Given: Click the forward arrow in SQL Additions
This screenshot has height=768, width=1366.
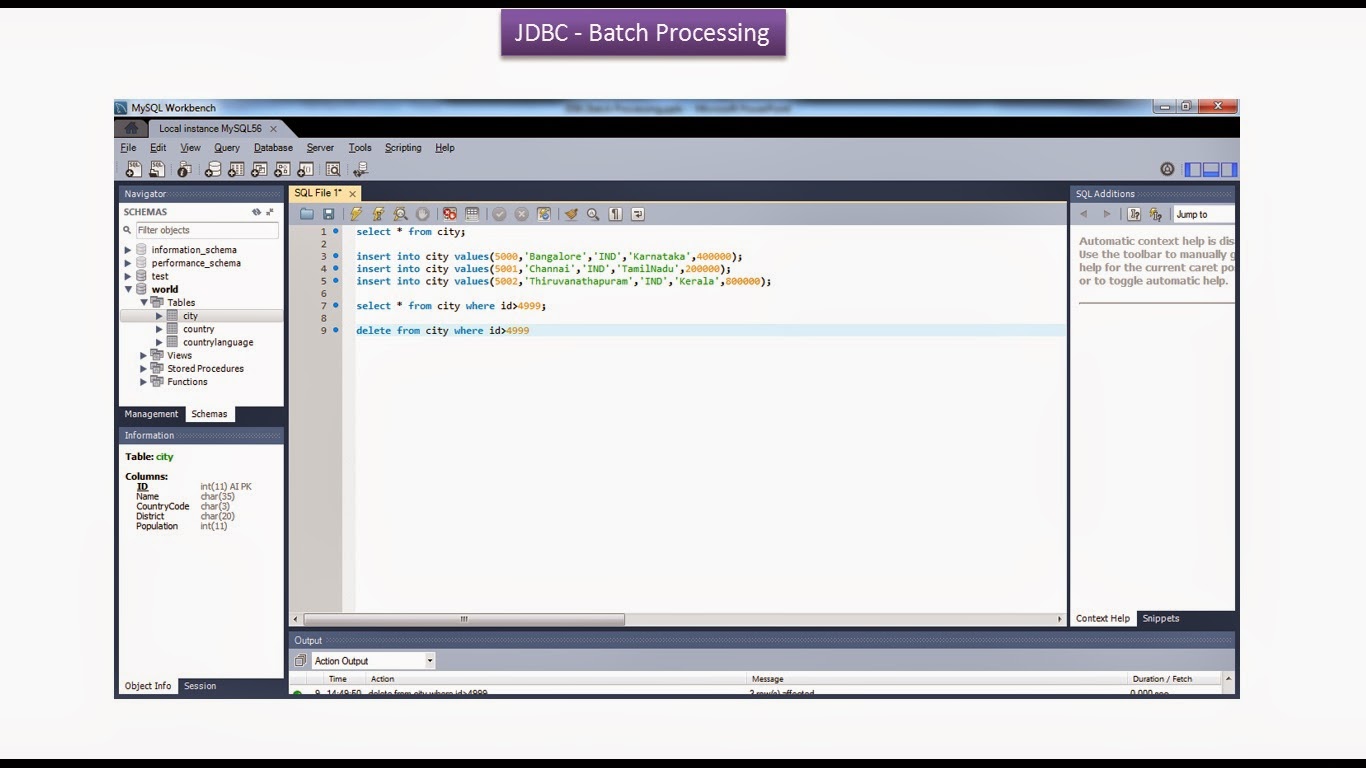Looking at the screenshot, I should coord(1107,213).
